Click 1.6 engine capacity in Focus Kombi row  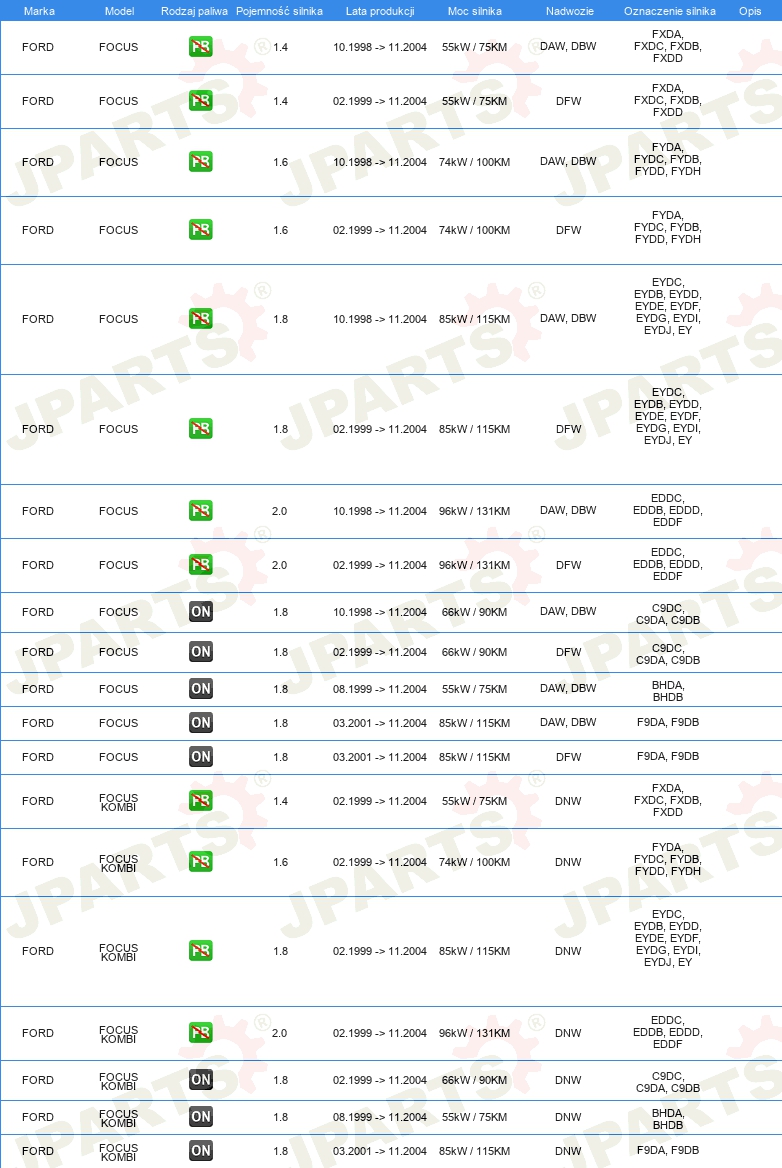[280, 862]
